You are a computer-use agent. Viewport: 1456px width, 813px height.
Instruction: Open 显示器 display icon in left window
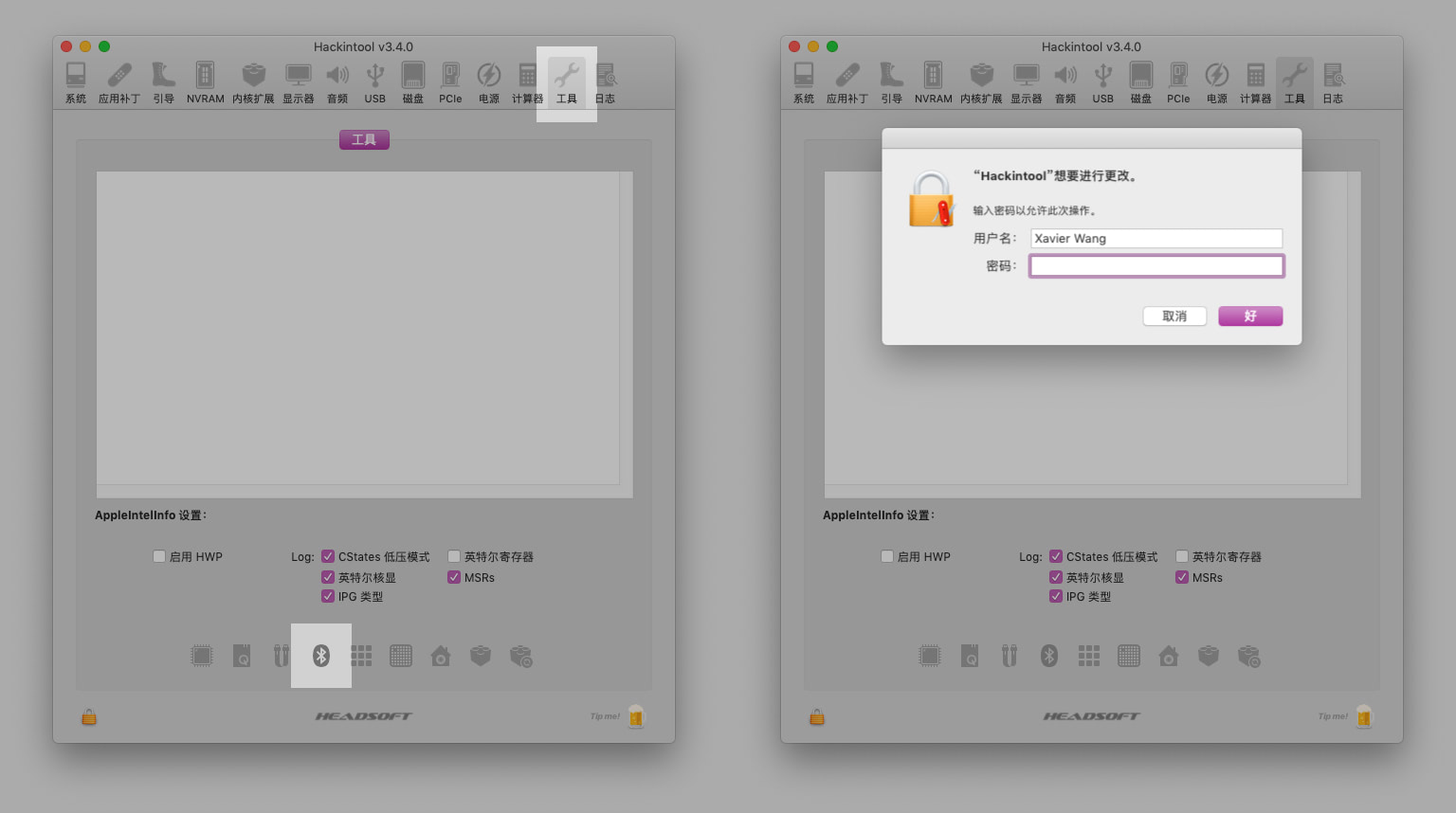click(299, 82)
